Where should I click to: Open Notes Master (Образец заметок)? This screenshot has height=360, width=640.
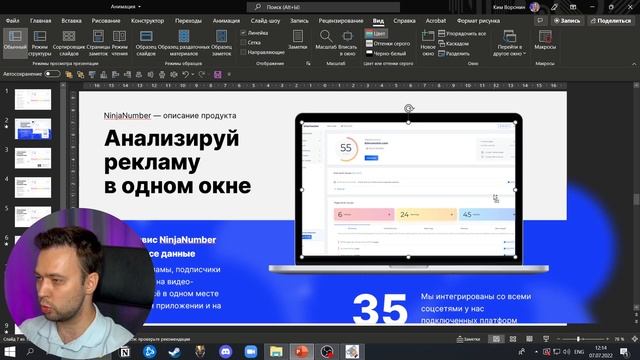click(221, 43)
